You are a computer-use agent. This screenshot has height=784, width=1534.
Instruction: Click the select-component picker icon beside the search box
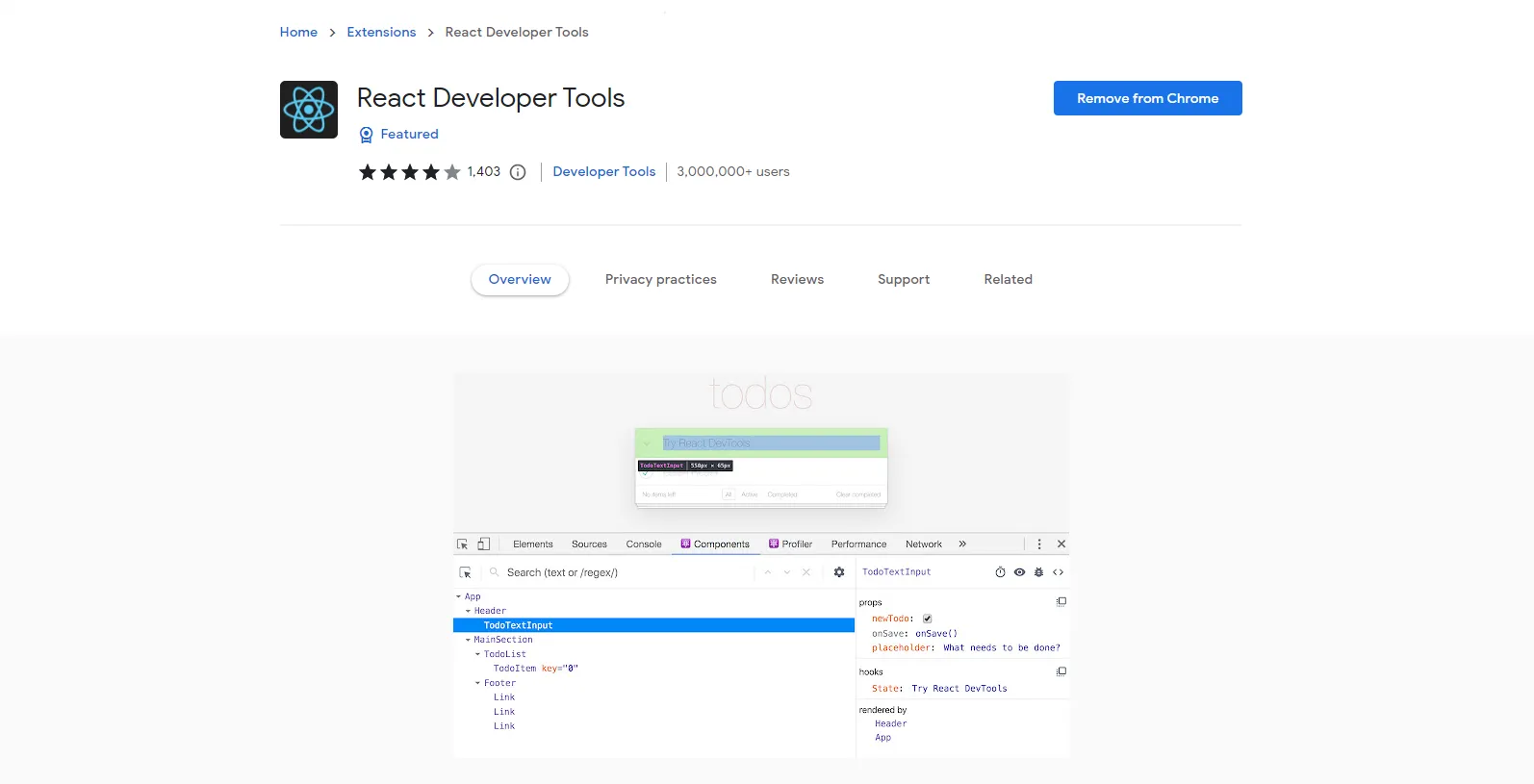click(x=465, y=572)
